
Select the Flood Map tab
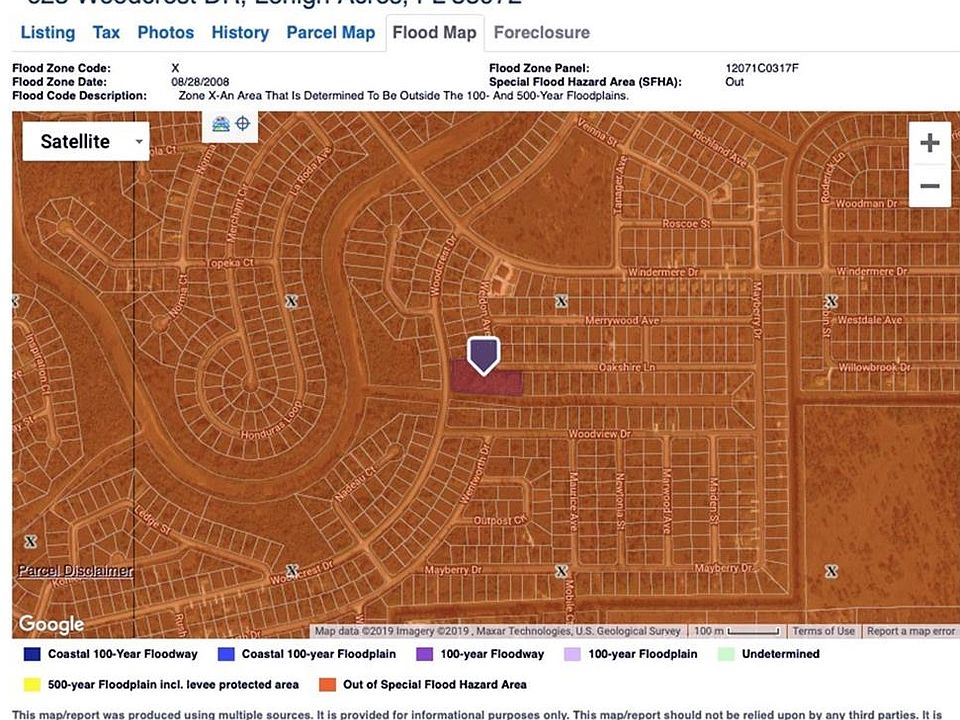(434, 32)
